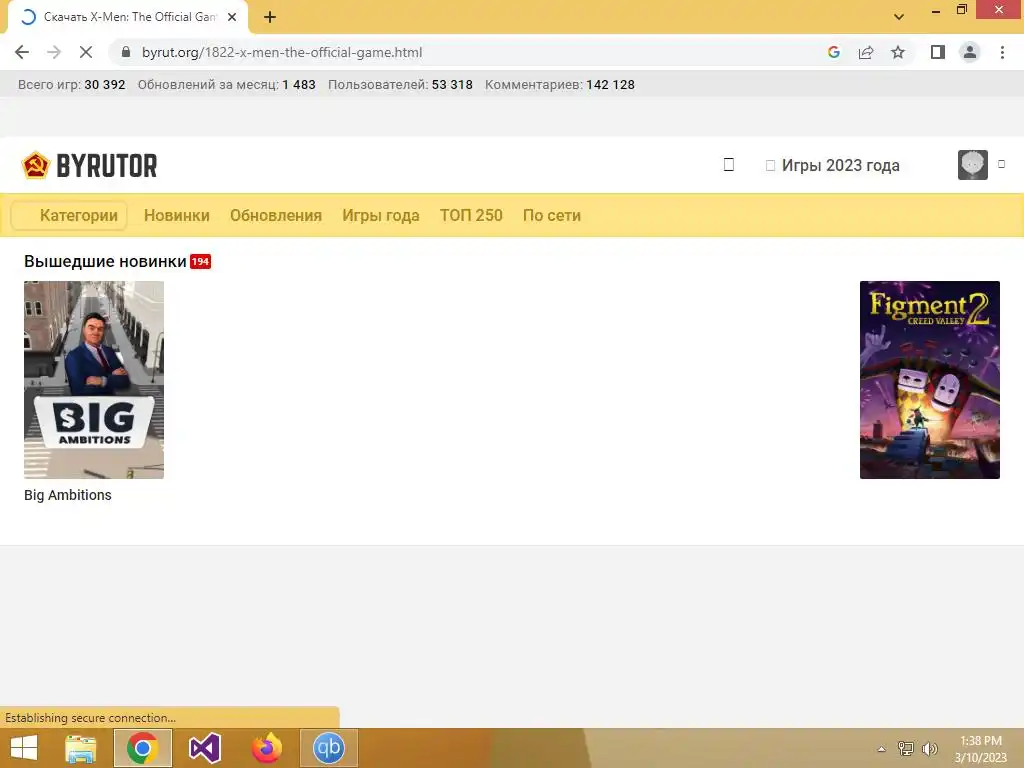1024x768 pixels.
Task: Click the address bar URL
Action: [282, 52]
